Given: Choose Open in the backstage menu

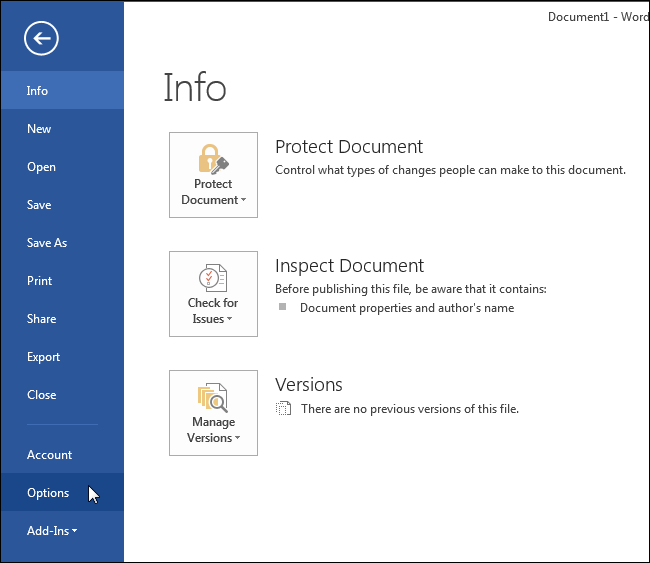Looking at the screenshot, I should (62, 167).
